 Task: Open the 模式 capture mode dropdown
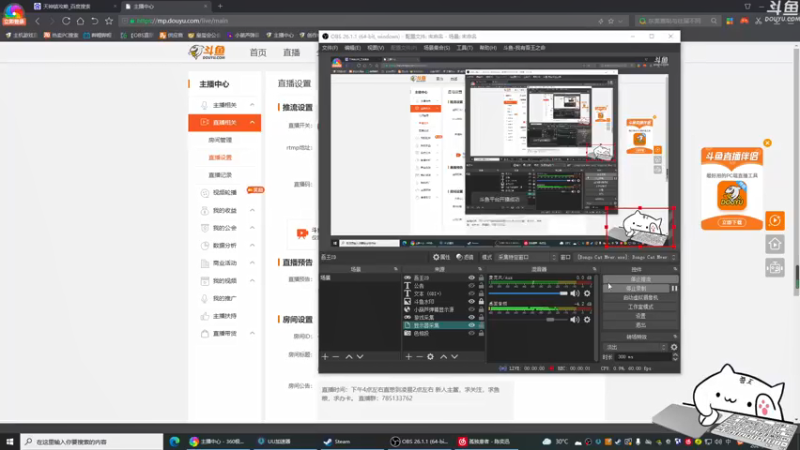click(x=526, y=257)
